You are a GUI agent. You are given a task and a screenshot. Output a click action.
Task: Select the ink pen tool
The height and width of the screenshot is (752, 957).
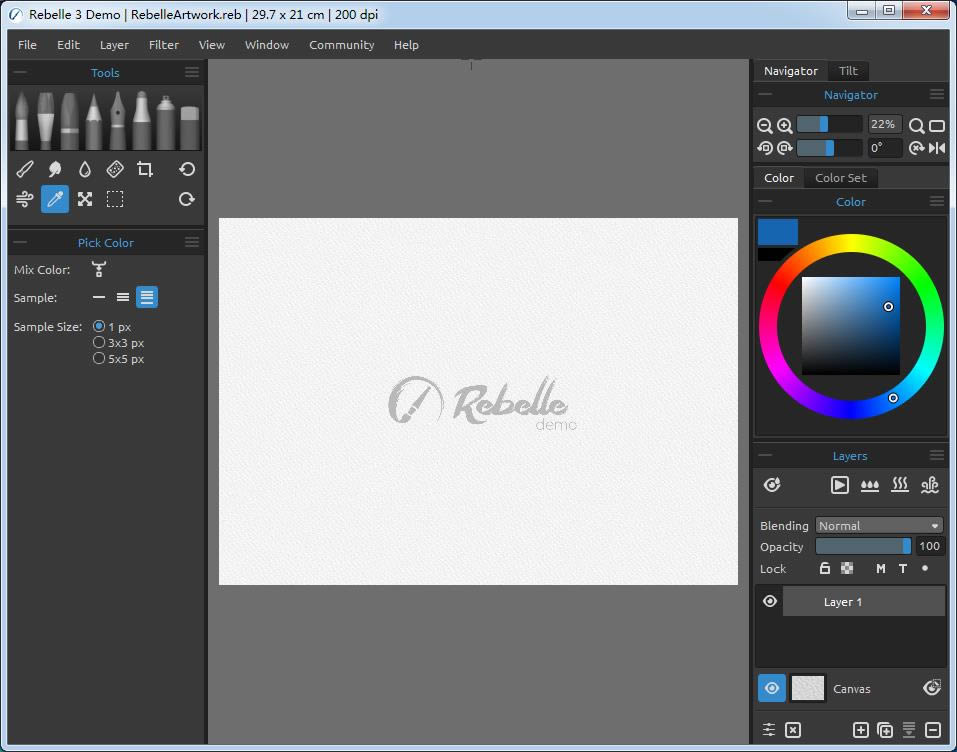pyautogui.click(x=117, y=120)
